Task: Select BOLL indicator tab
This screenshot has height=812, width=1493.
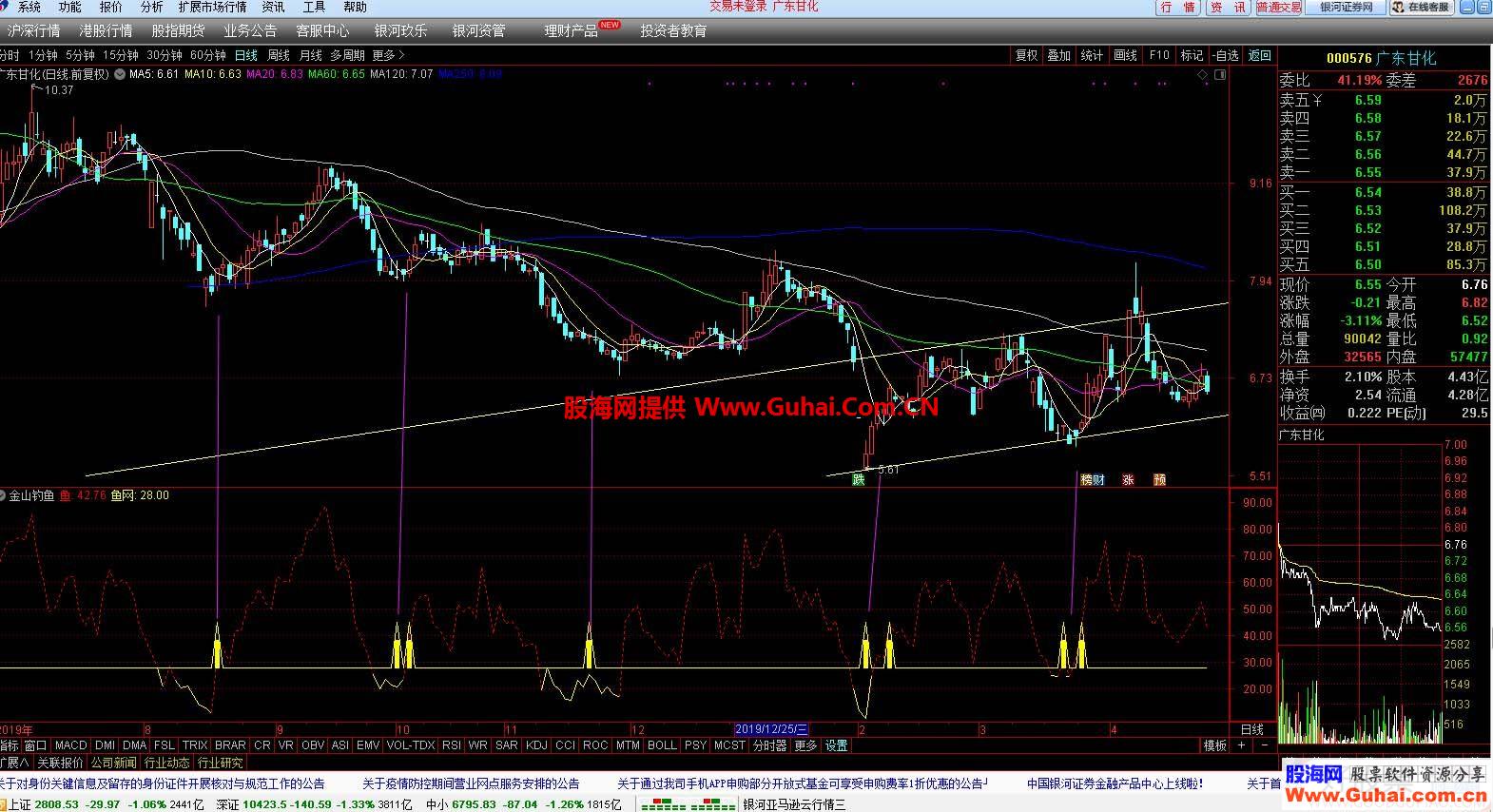Action: click(x=662, y=745)
